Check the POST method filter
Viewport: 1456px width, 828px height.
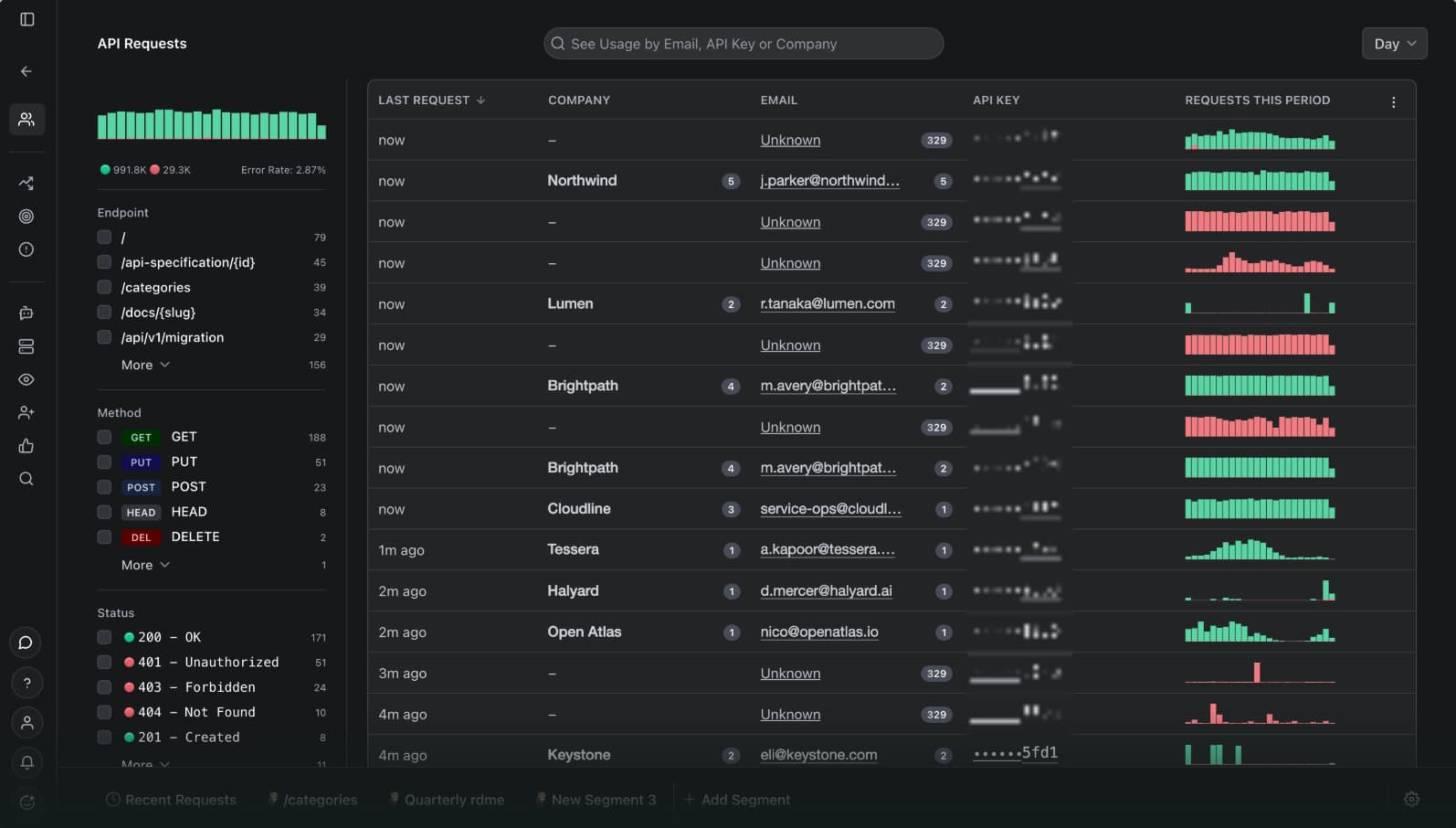[104, 487]
